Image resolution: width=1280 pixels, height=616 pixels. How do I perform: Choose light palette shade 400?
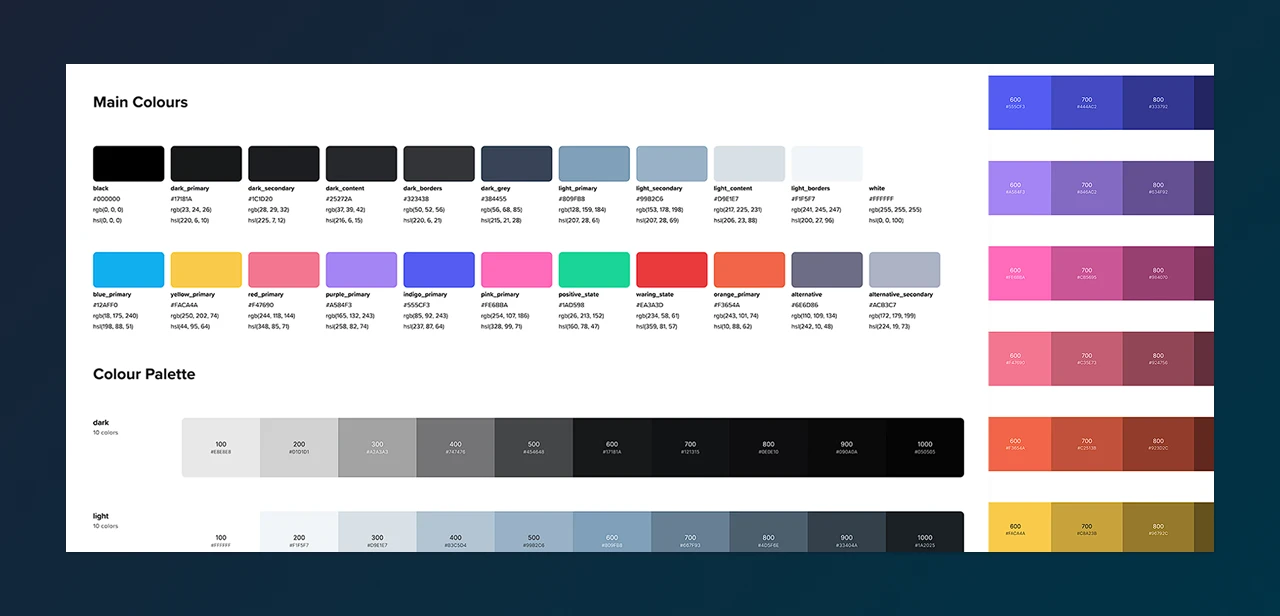(x=455, y=532)
